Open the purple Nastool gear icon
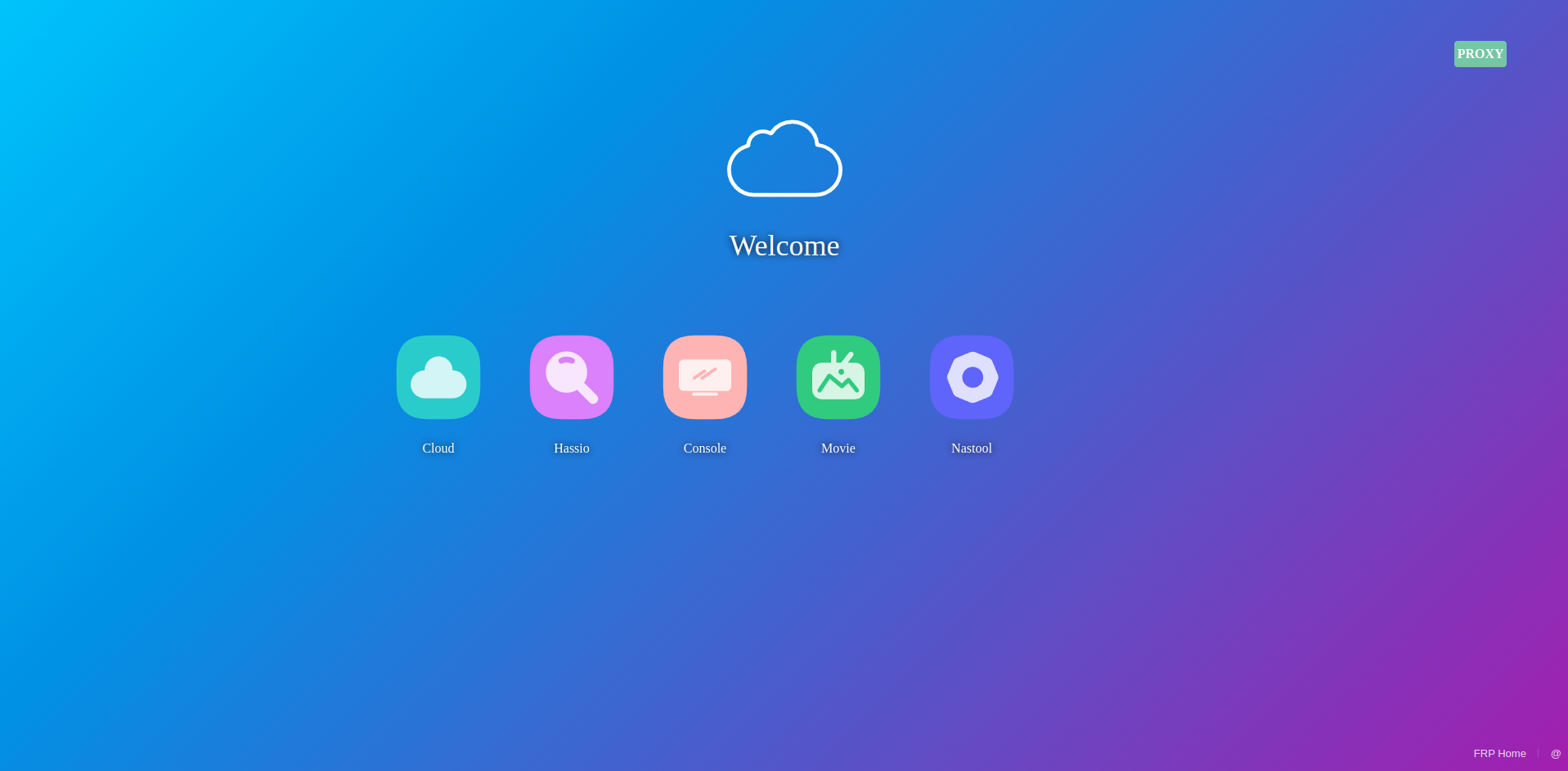This screenshot has width=1568, height=771. (971, 377)
